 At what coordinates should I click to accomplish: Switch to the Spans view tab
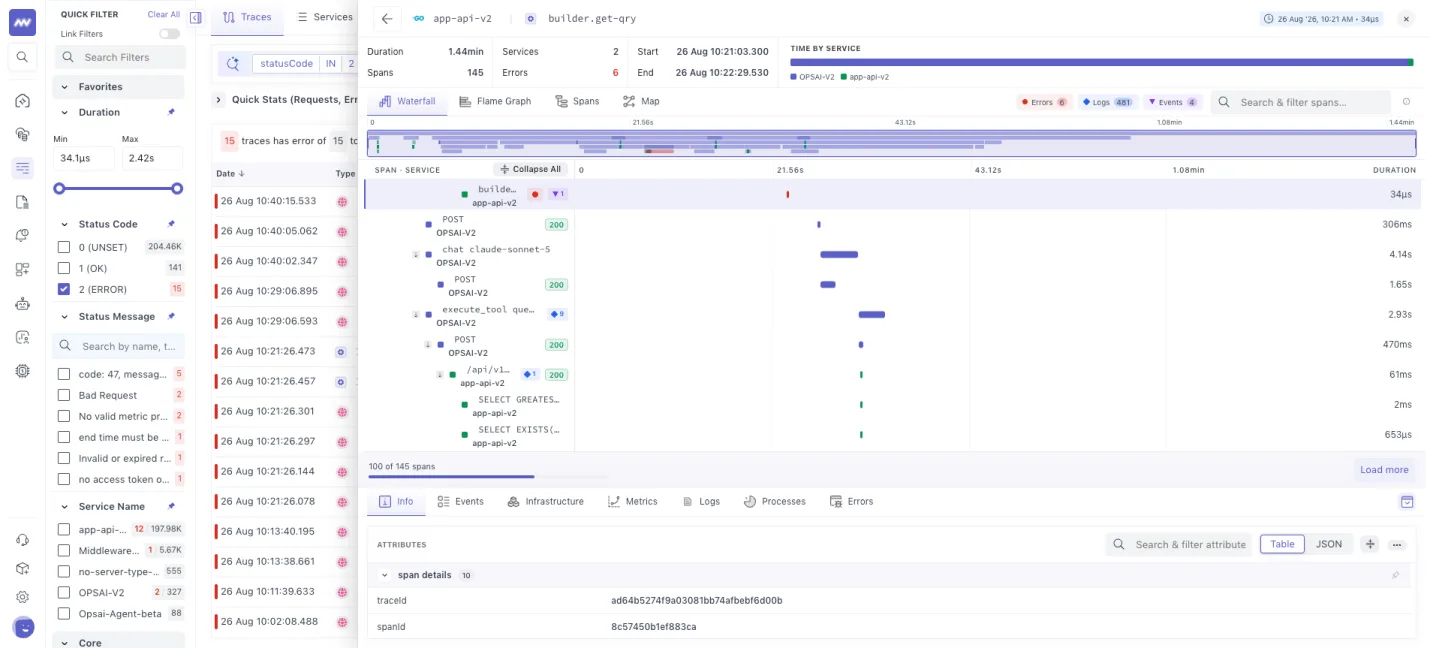[x=576, y=101]
